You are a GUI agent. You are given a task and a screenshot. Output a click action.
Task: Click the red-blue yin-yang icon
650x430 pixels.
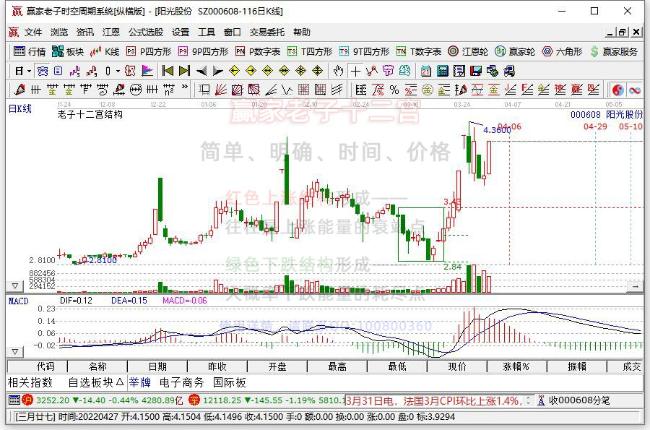pos(618,90)
